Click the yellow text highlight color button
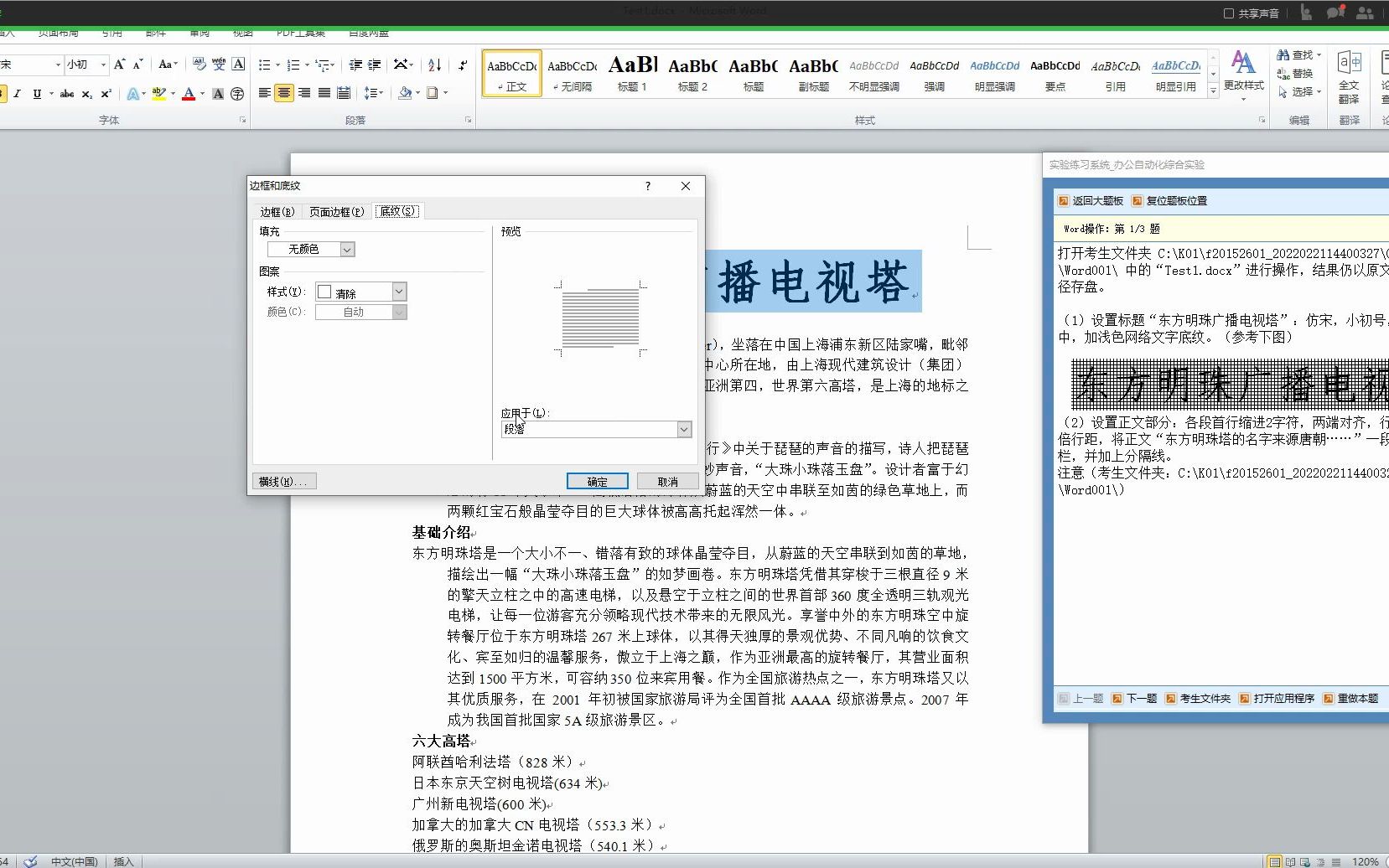1389x868 pixels. click(158, 94)
